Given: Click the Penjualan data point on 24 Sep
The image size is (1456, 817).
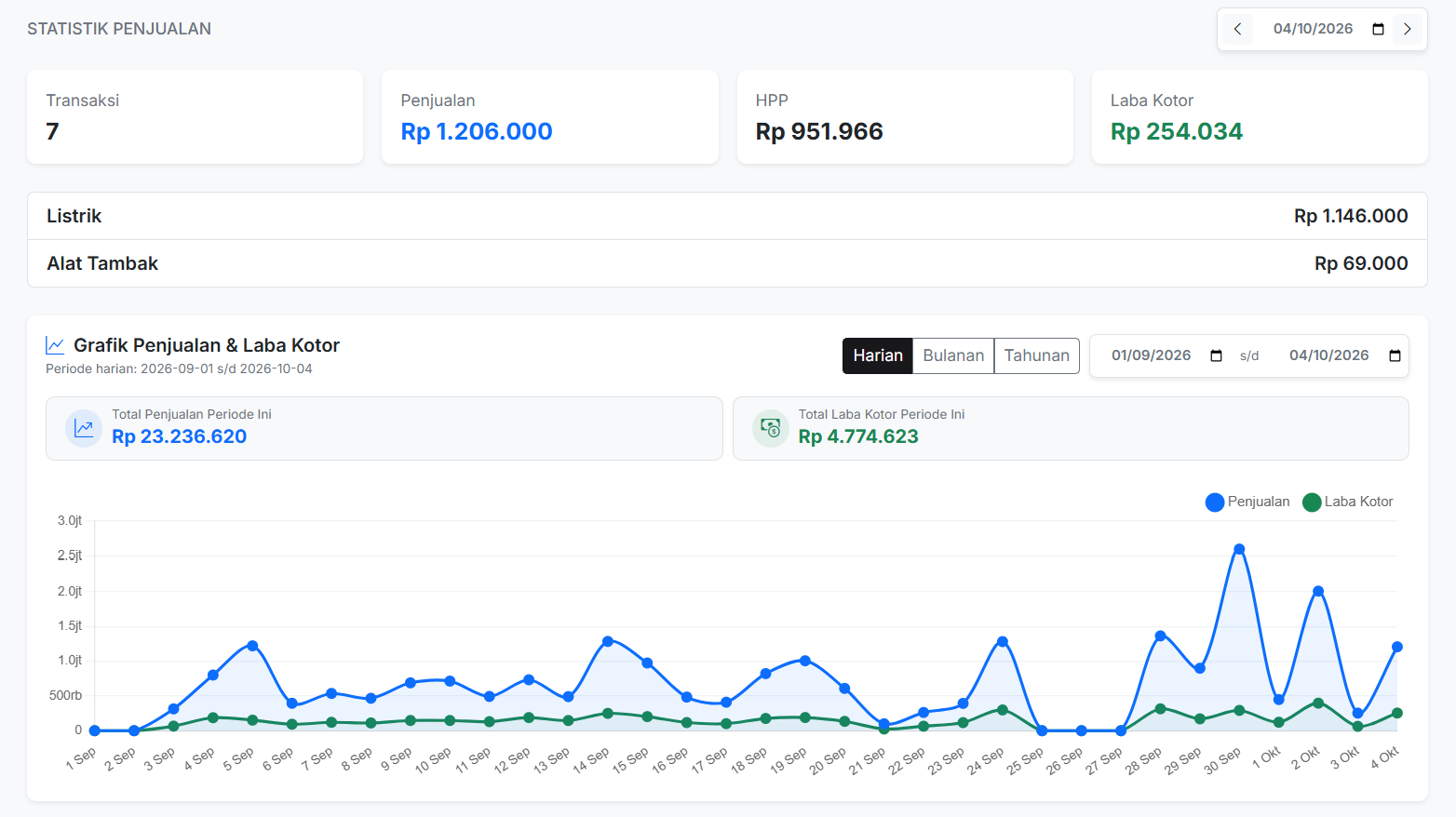Looking at the screenshot, I should point(1003,641).
